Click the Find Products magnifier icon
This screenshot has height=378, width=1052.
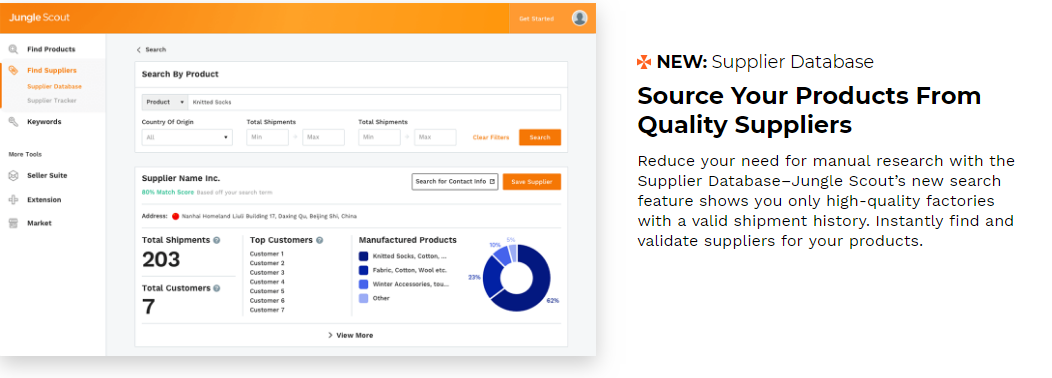coord(13,49)
